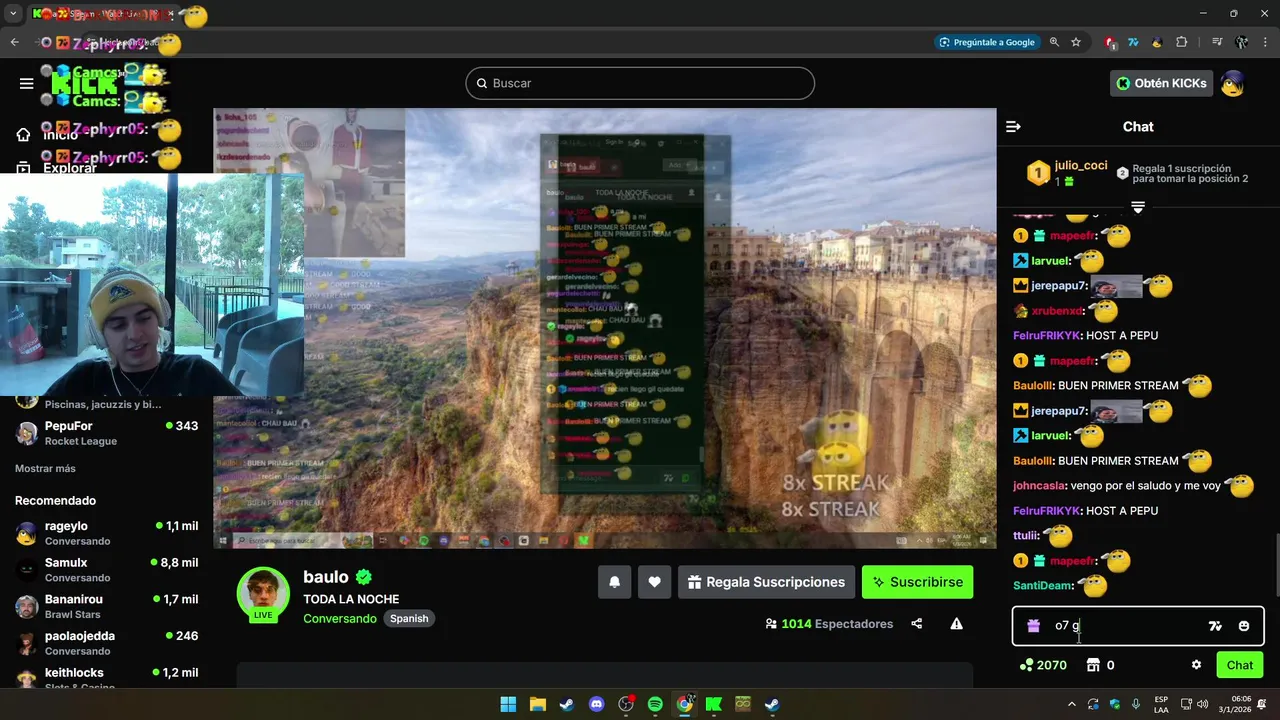The image size is (1280, 720).
Task: Open 7TV emote menu in chat input
Action: pyautogui.click(x=1215, y=626)
